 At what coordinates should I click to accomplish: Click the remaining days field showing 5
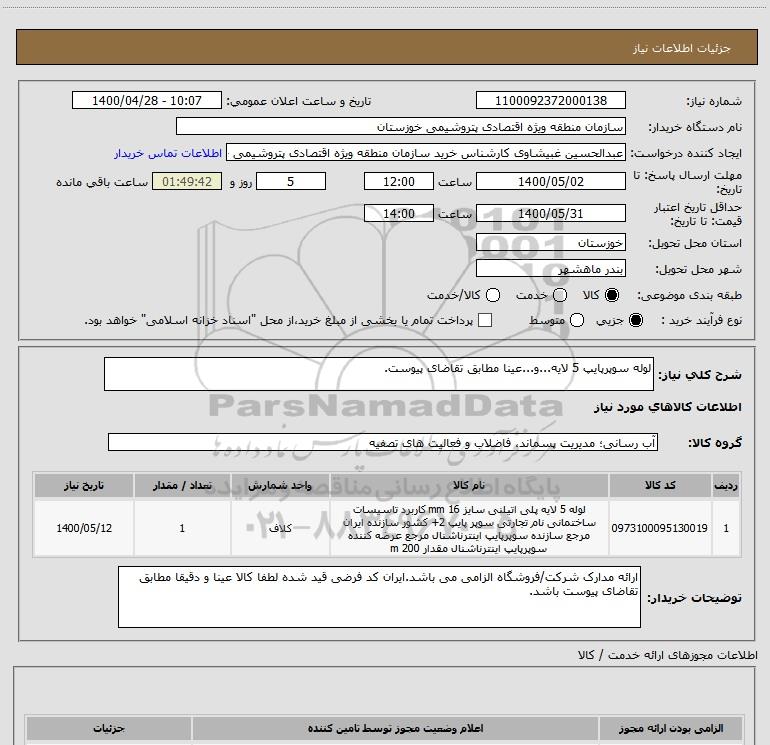(x=291, y=181)
